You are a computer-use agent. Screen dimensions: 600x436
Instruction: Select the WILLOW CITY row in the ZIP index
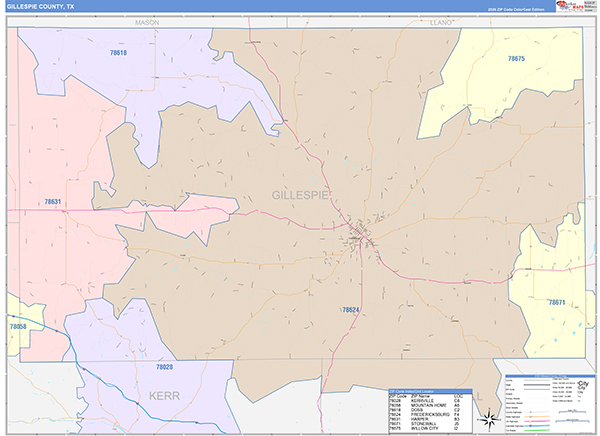point(430,428)
